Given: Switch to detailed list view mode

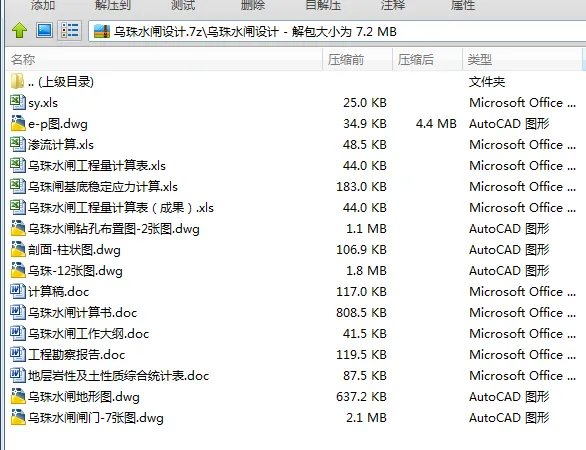Looking at the screenshot, I should click(70, 30).
